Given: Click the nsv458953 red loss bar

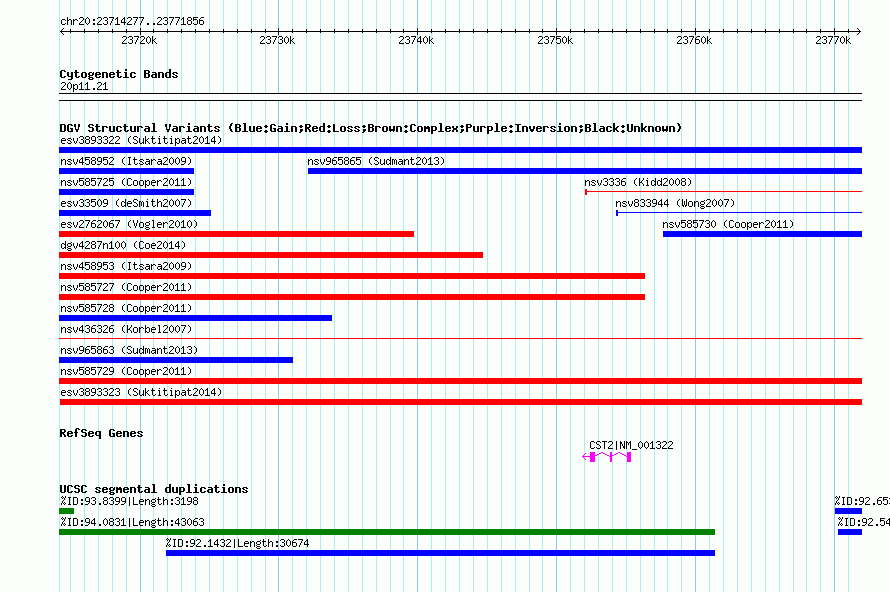Looking at the screenshot, I should pyautogui.click(x=352, y=276).
